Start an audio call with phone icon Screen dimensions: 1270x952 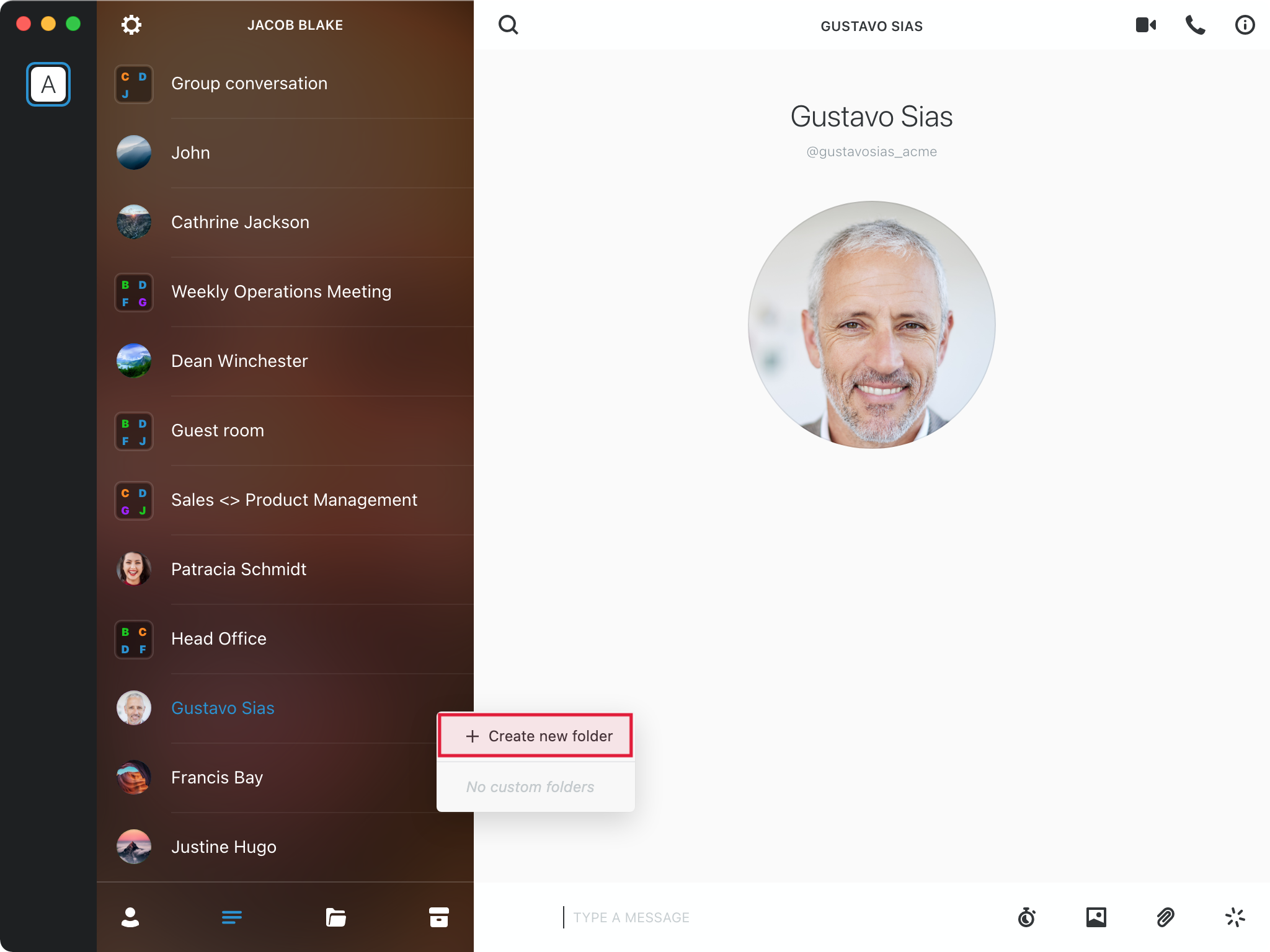[x=1196, y=25]
